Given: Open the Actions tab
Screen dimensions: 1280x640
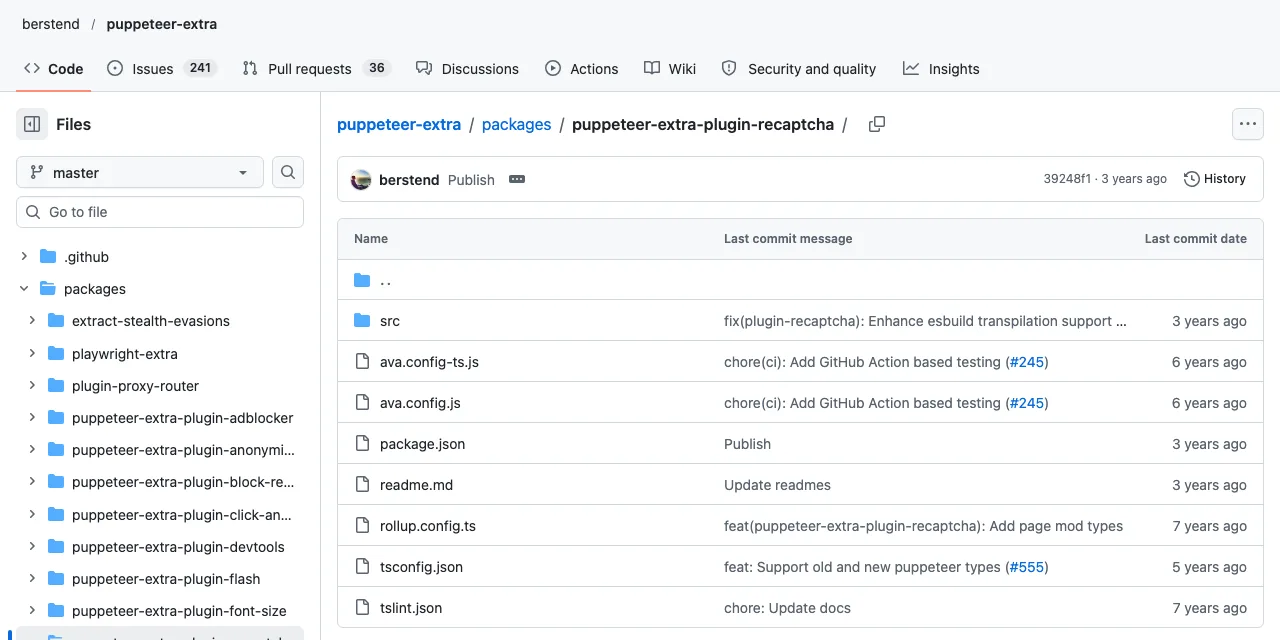Looking at the screenshot, I should click(582, 69).
